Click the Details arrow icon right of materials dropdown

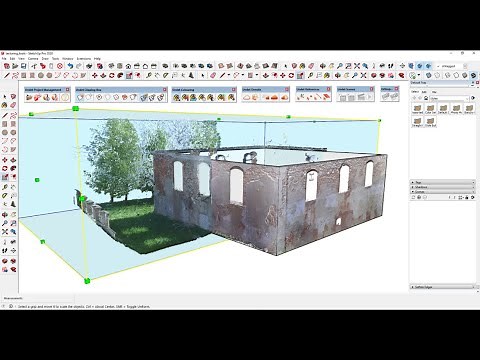473,98
